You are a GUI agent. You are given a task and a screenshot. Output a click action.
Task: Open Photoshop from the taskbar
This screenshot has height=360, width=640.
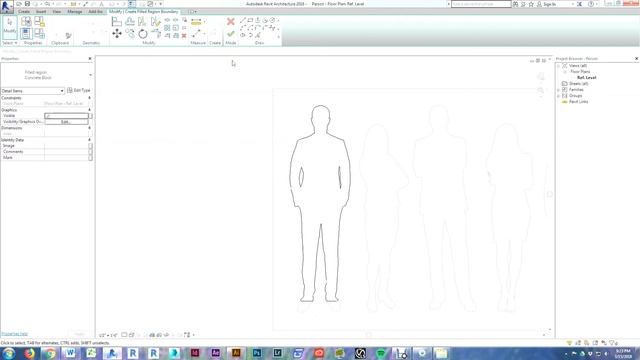click(257, 353)
